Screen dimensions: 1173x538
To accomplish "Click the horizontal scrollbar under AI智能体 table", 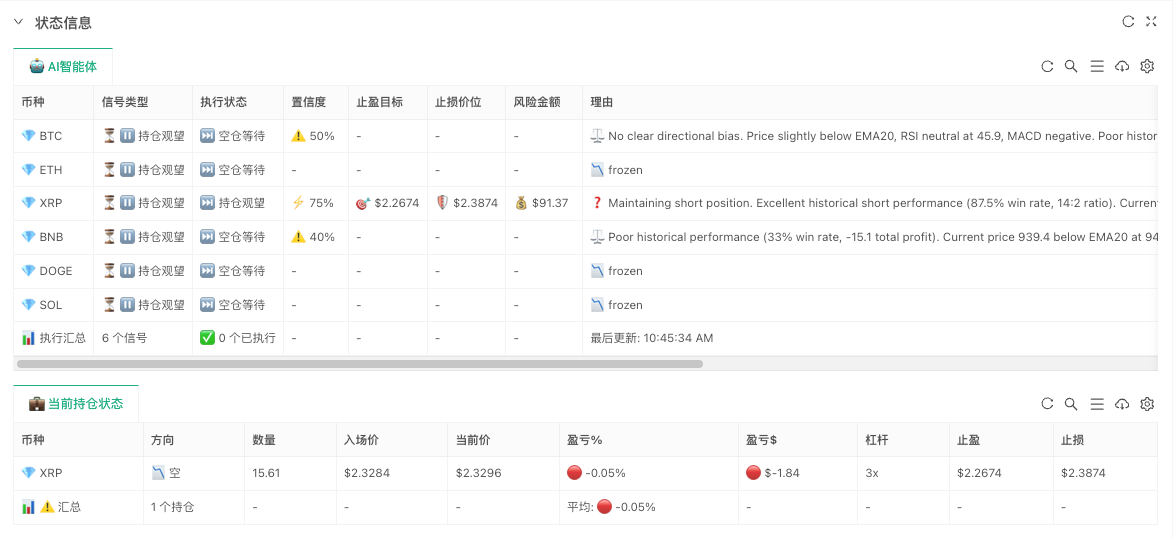I will (x=360, y=364).
